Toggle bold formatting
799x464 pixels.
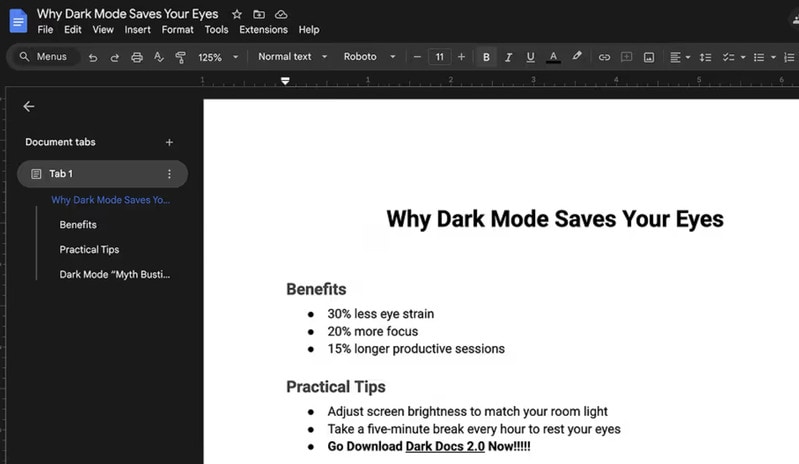(x=486, y=57)
